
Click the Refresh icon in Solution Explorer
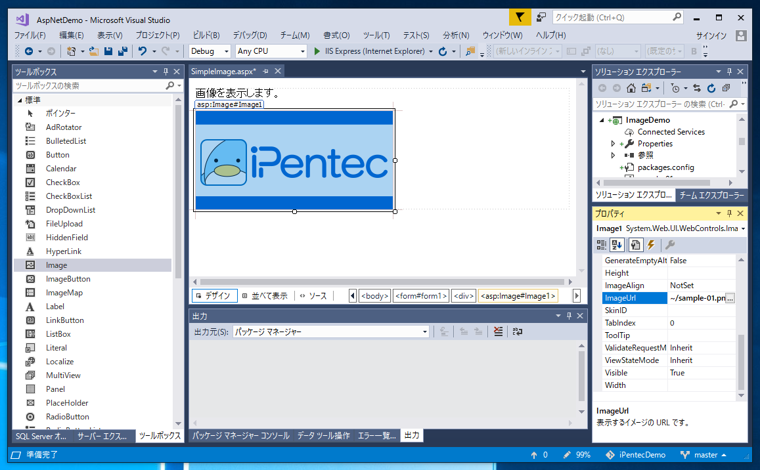pyautogui.click(x=711, y=88)
